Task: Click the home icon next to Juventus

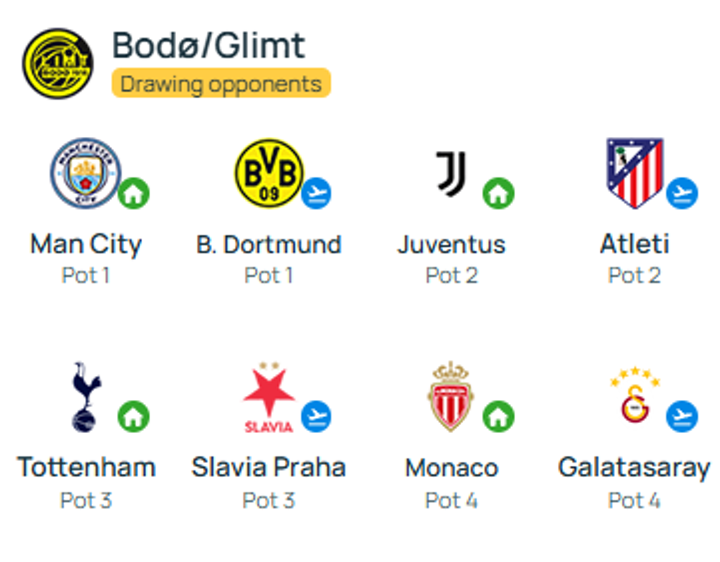Action: [498, 192]
